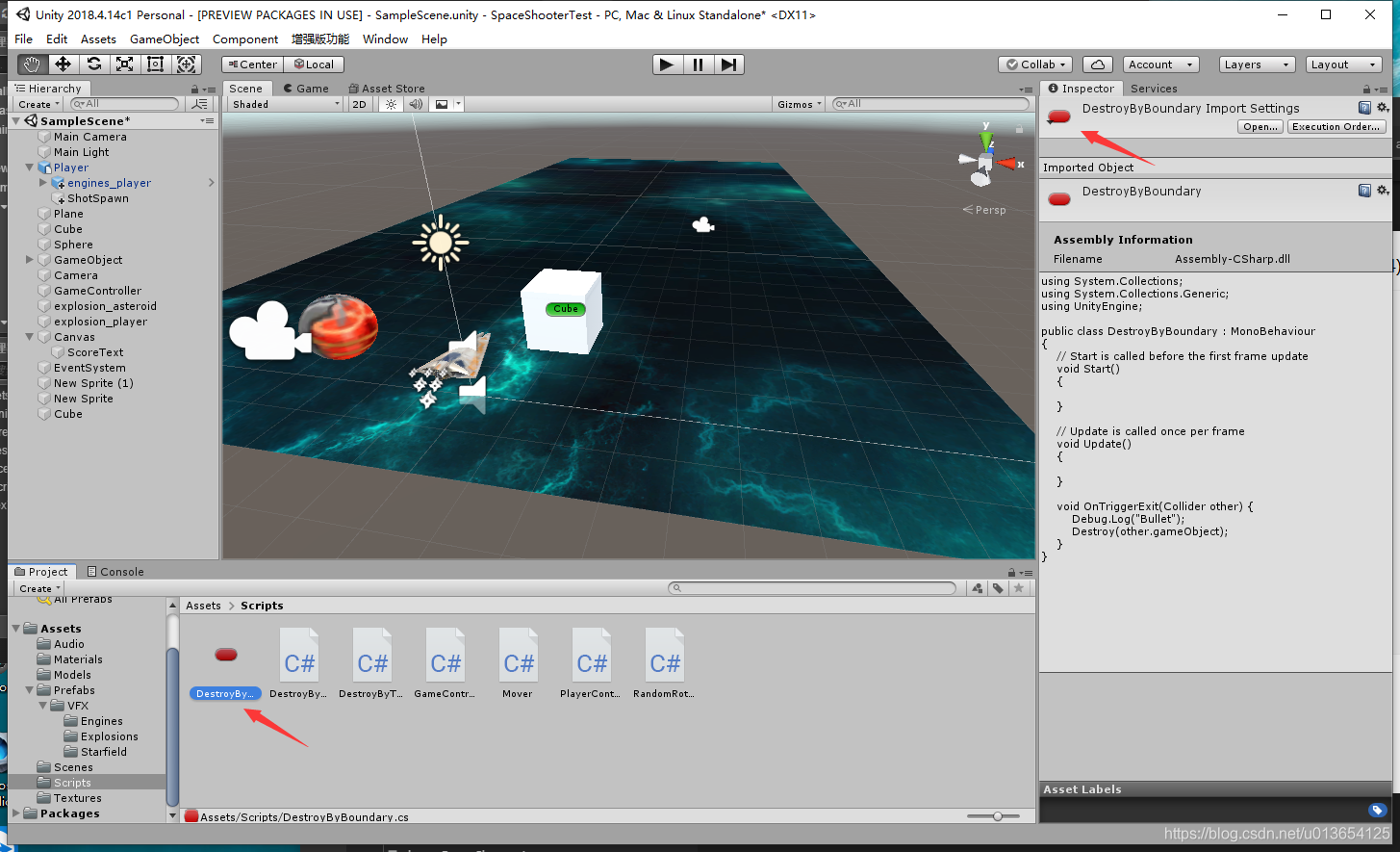Switch to the Services tab

point(1154,88)
